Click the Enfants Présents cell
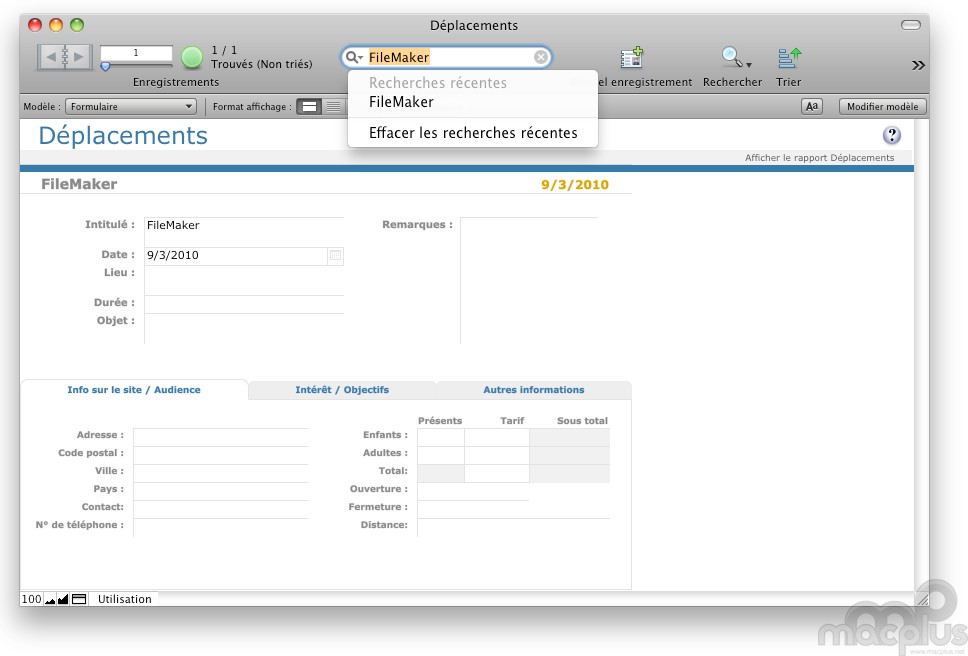 [441, 437]
